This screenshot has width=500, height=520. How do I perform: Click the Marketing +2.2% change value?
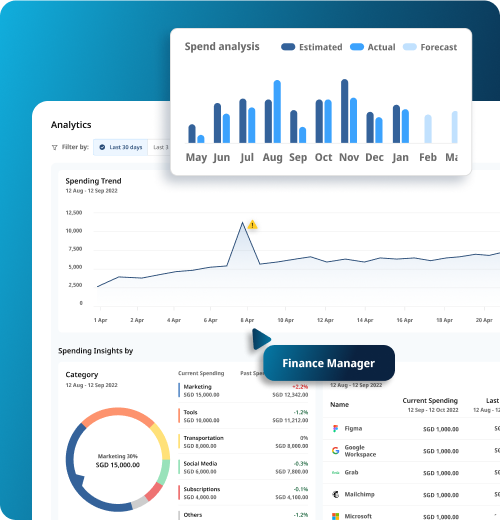pyautogui.click(x=300, y=387)
